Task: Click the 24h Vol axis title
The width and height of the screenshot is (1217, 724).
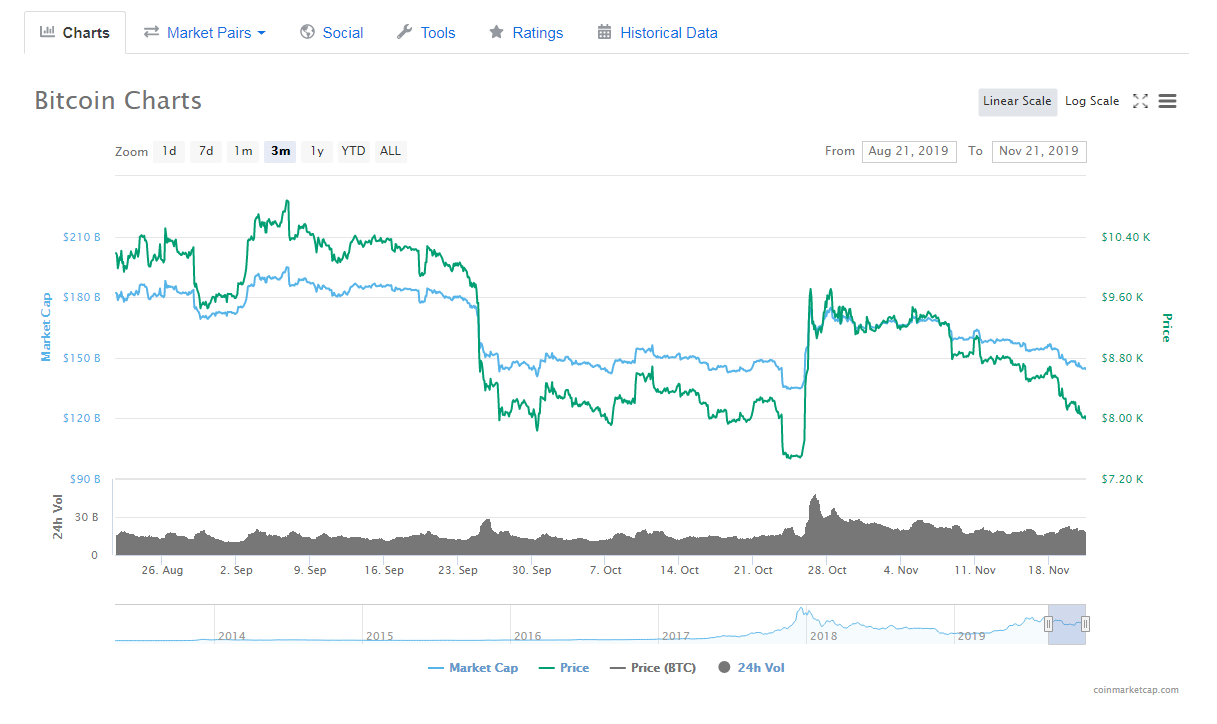Action: point(59,518)
